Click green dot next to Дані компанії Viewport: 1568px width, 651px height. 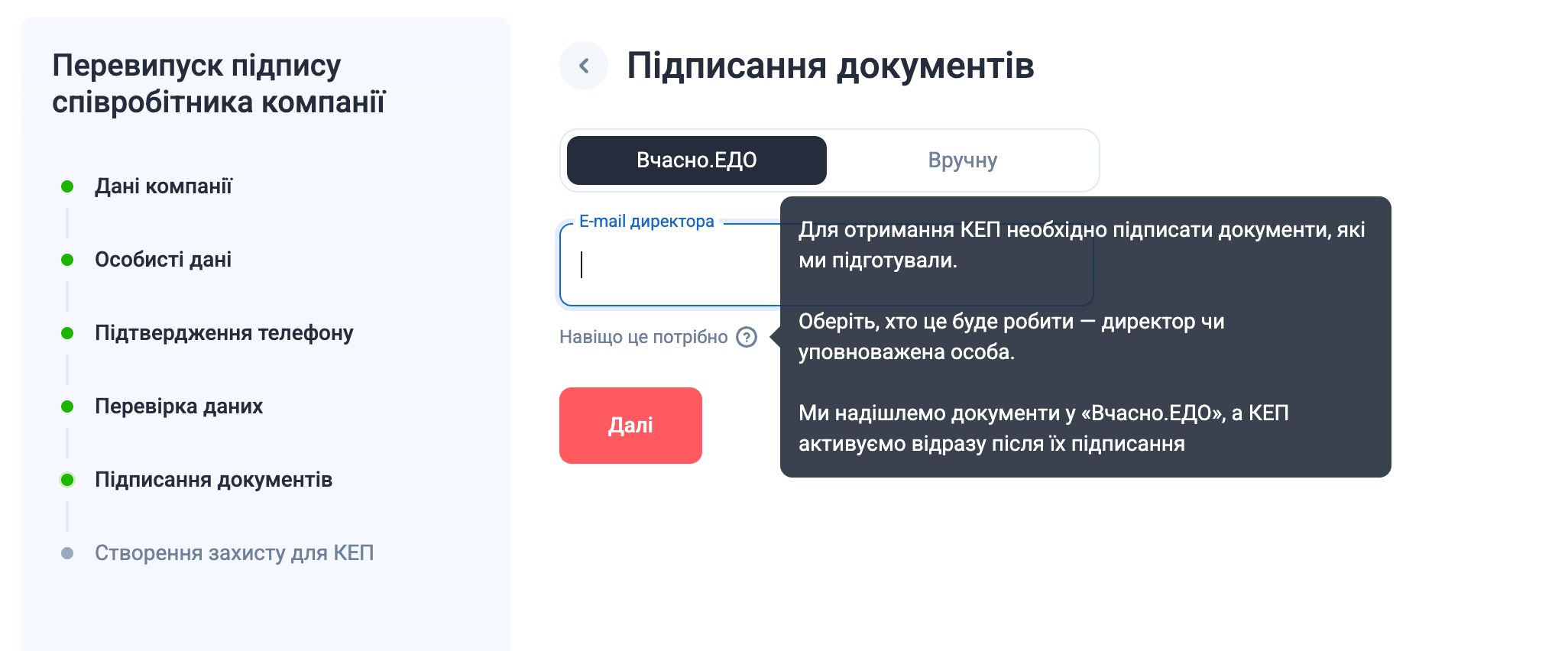[x=67, y=186]
